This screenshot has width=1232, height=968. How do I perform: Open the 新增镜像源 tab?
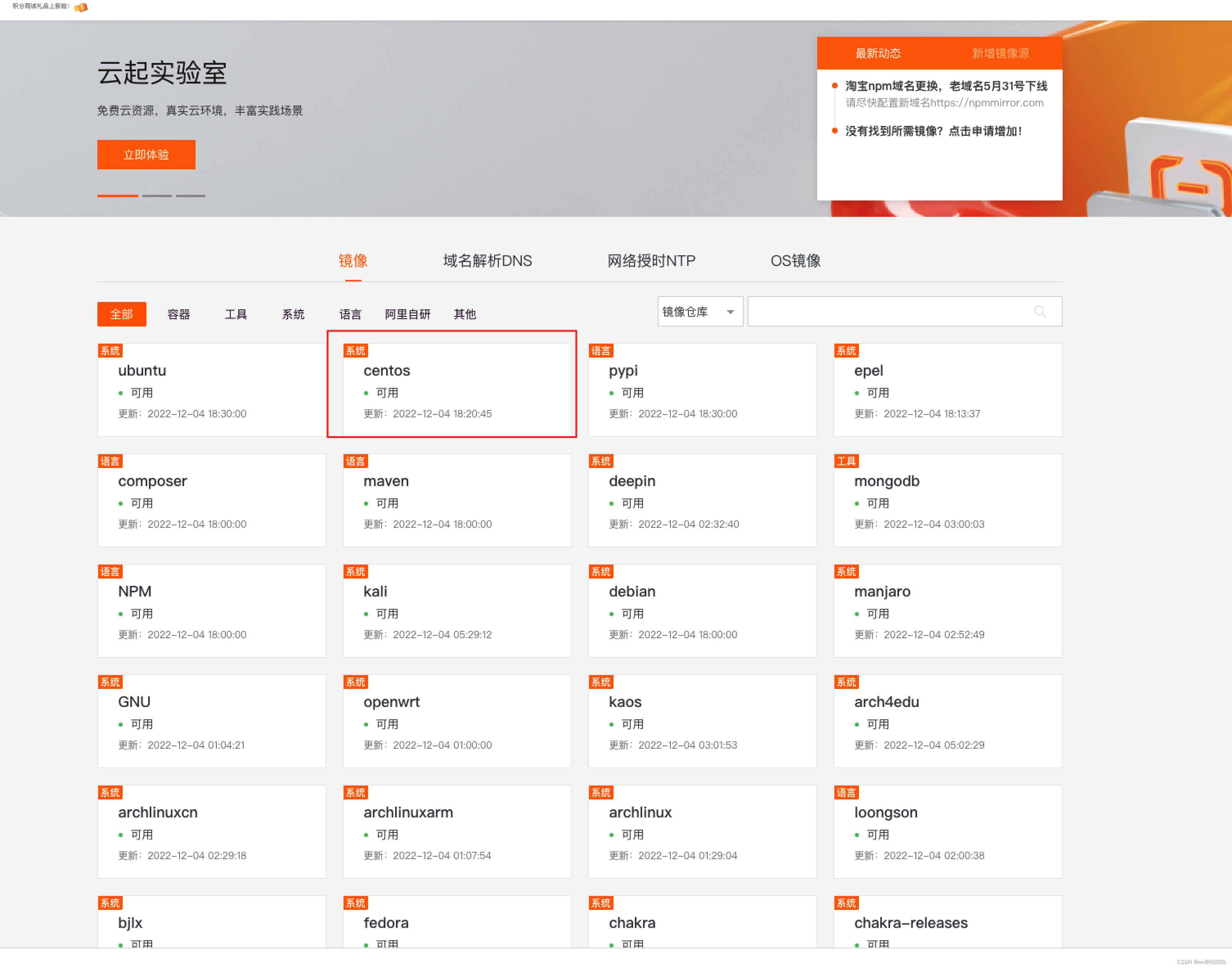point(1000,53)
